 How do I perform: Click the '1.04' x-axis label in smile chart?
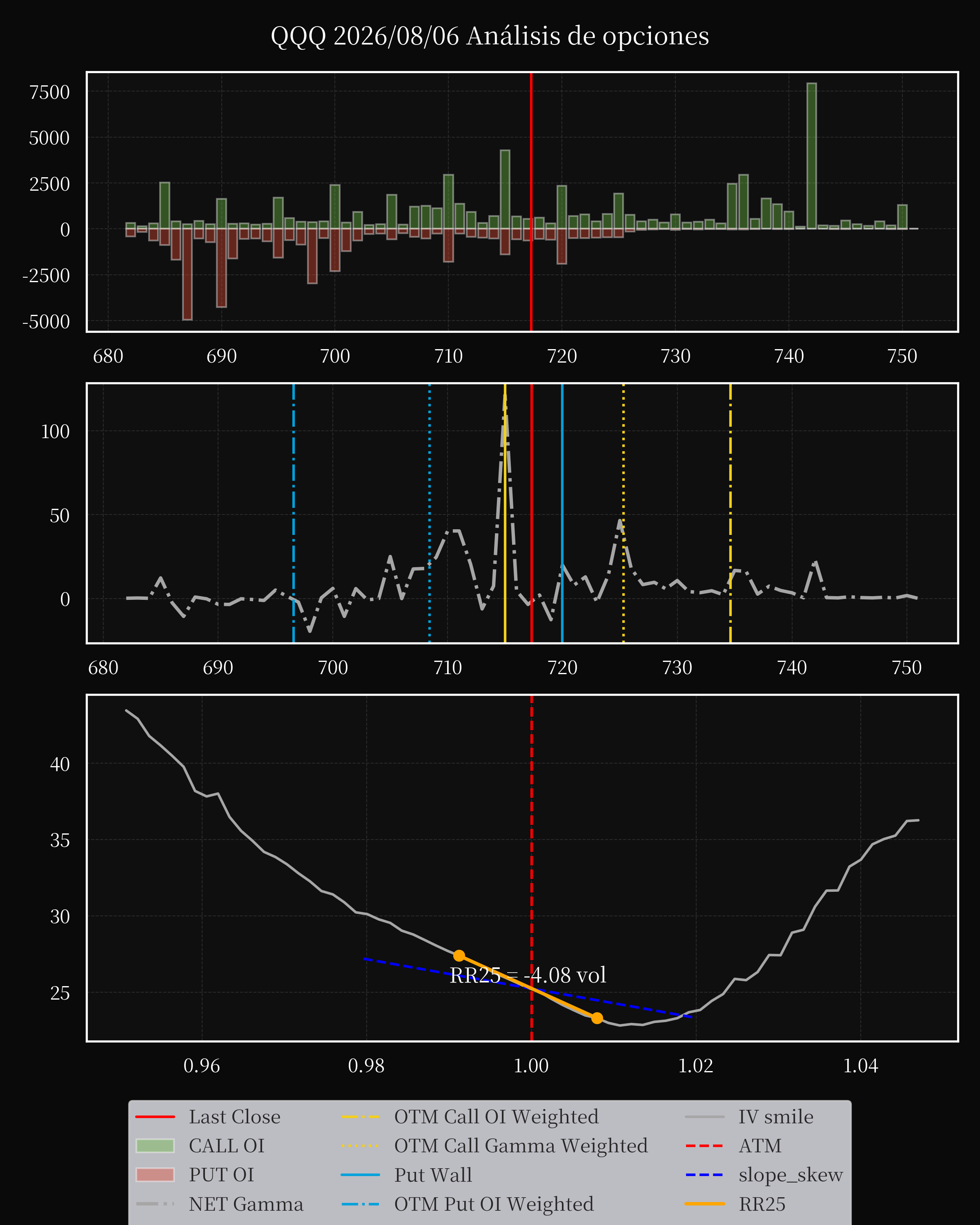(x=860, y=1065)
